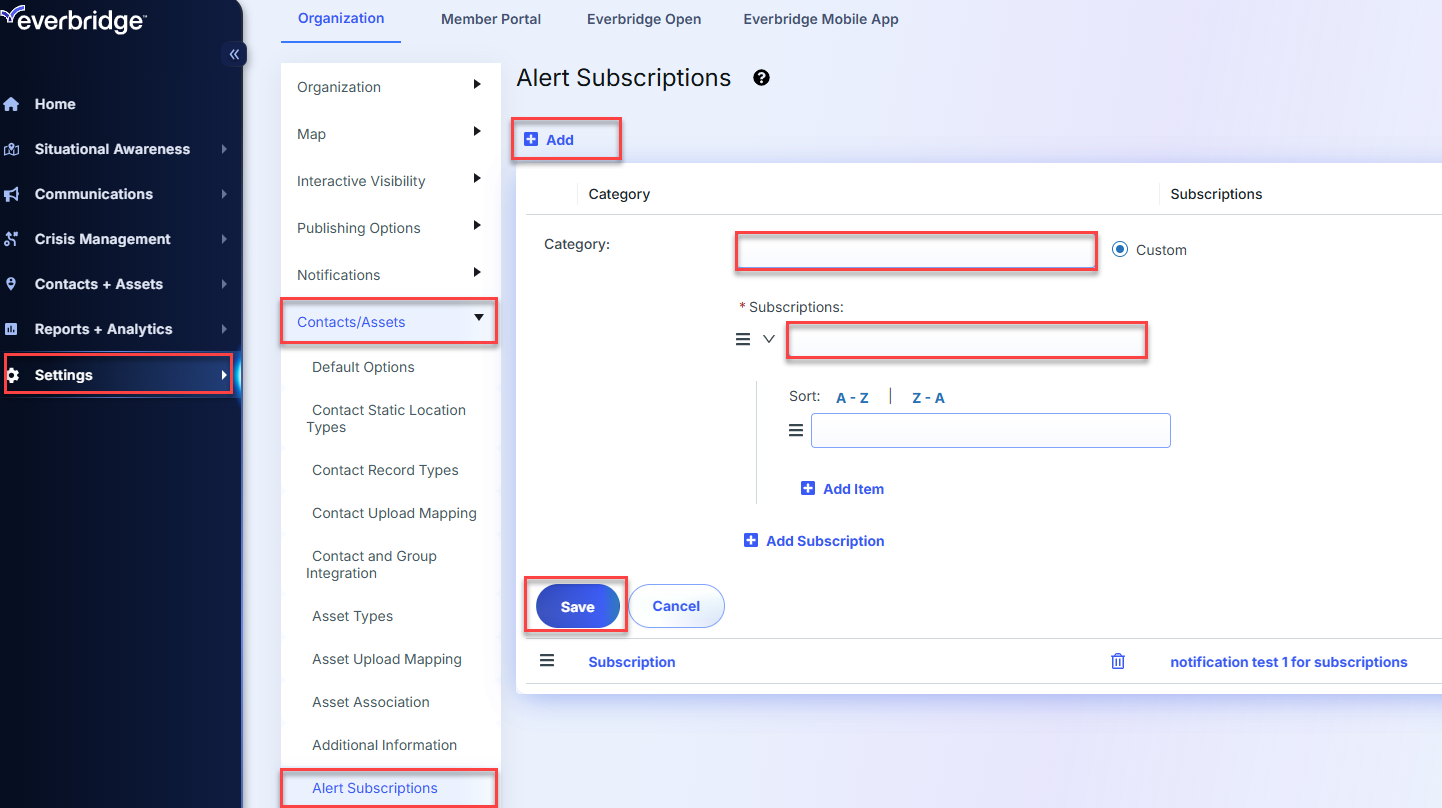
Task: Open notification test 1 for subscriptions link
Action: [x=1288, y=662]
